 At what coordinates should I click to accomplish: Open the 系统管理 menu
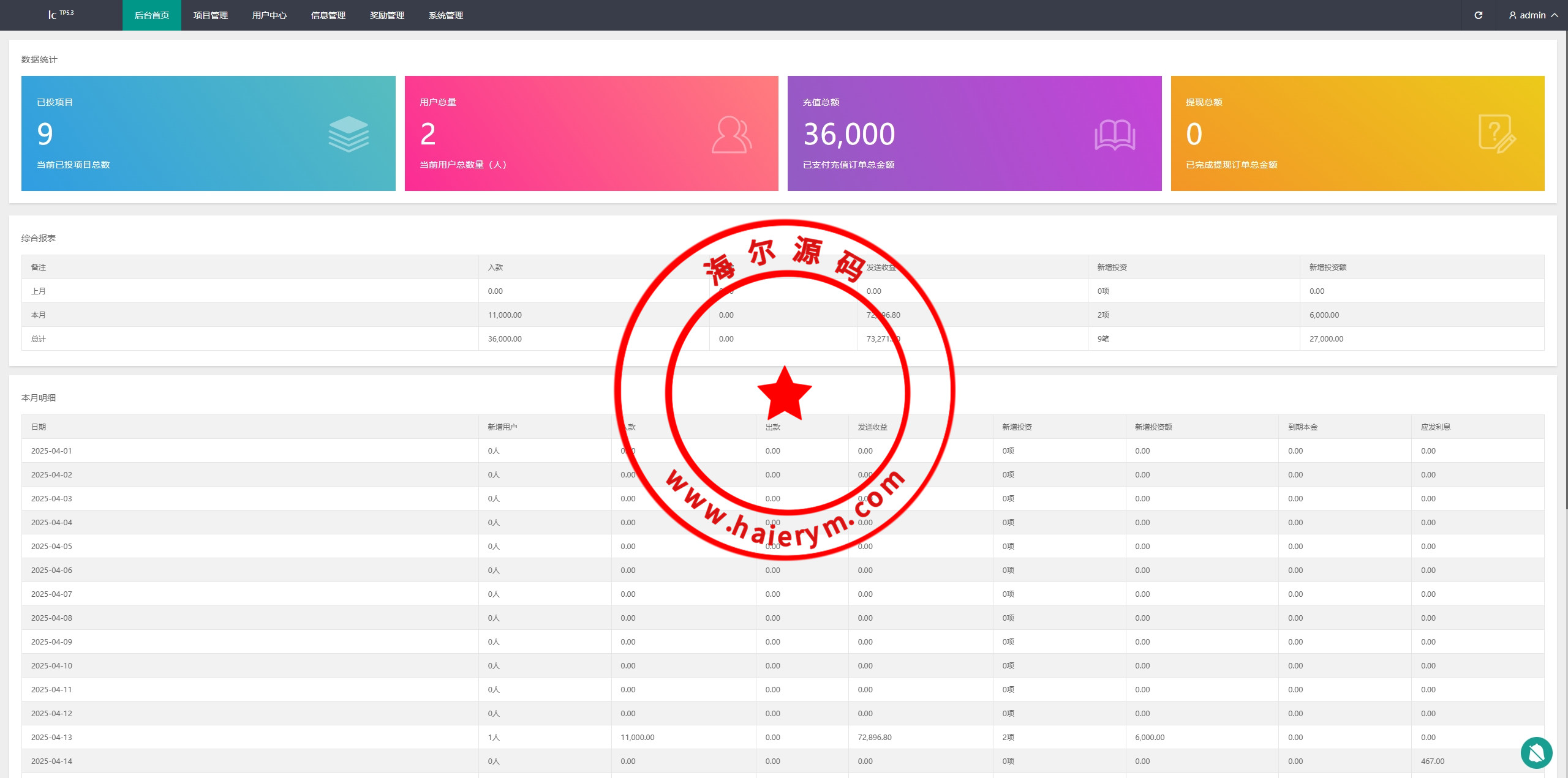[446, 15]
